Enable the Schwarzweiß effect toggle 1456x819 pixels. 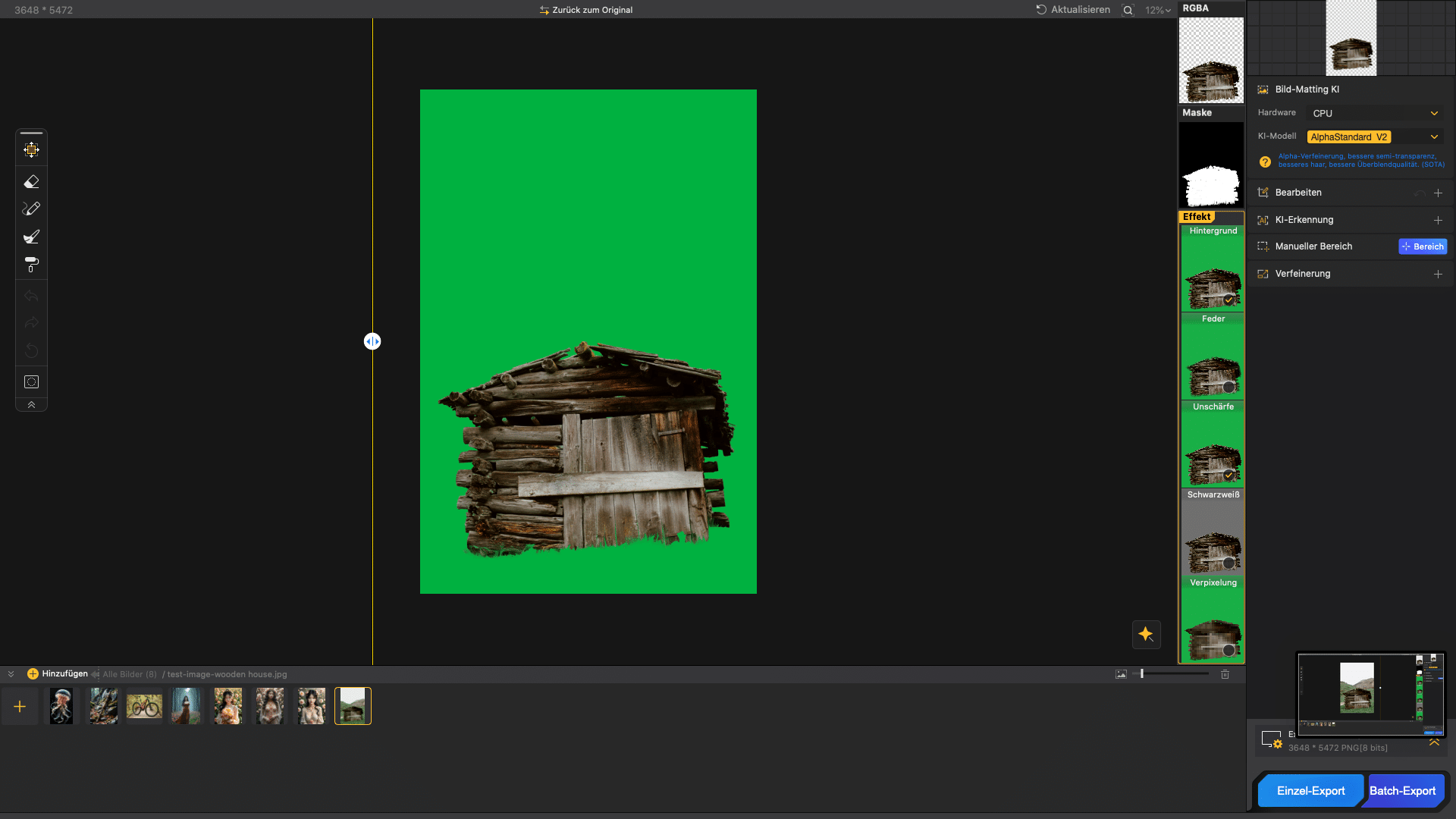1228,563
